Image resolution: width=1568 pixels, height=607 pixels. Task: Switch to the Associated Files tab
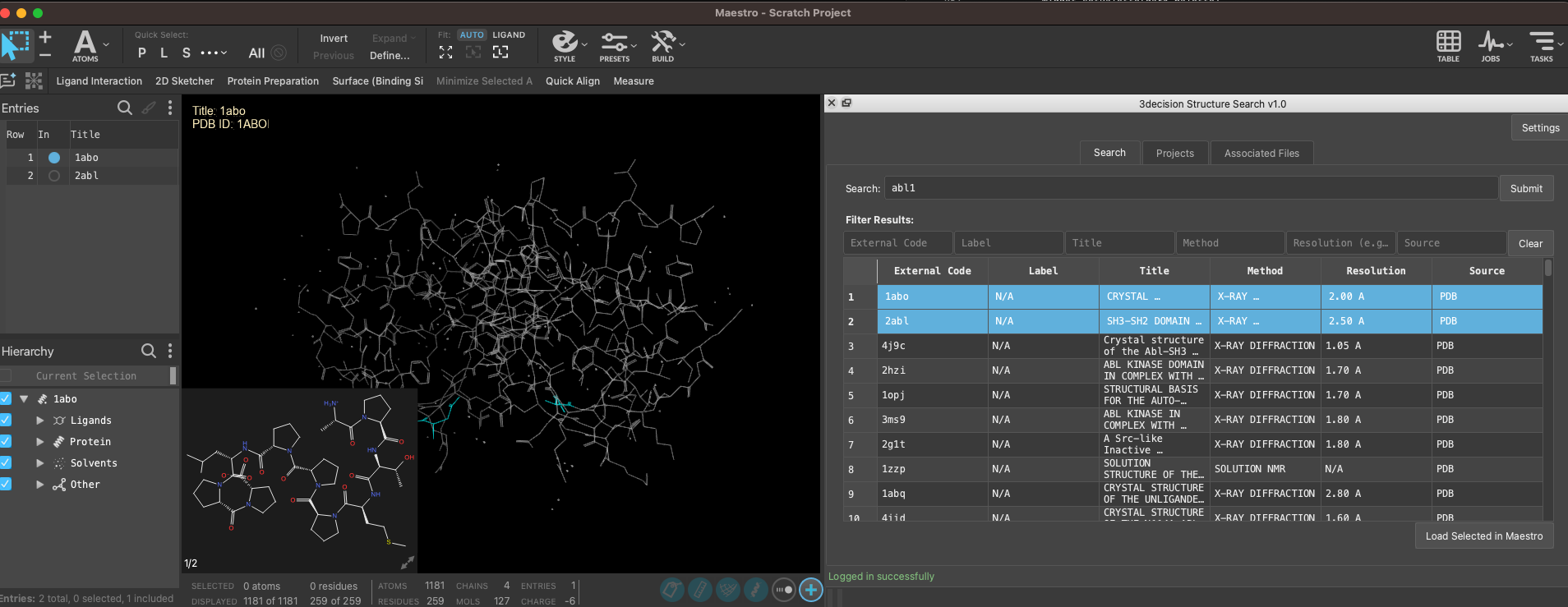coord(1261,153)
